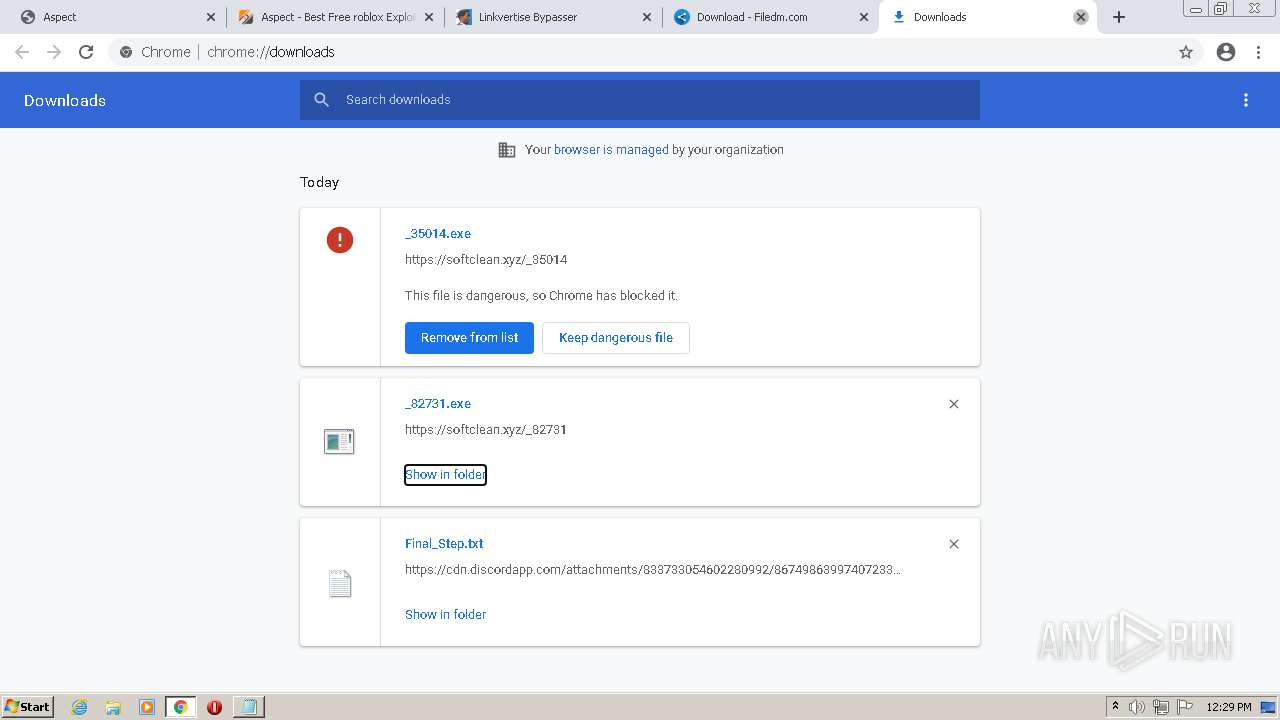Screen dimensions: 1280x720
Task: Click Keep dangerous file button
Action: [x=616, y=338]
